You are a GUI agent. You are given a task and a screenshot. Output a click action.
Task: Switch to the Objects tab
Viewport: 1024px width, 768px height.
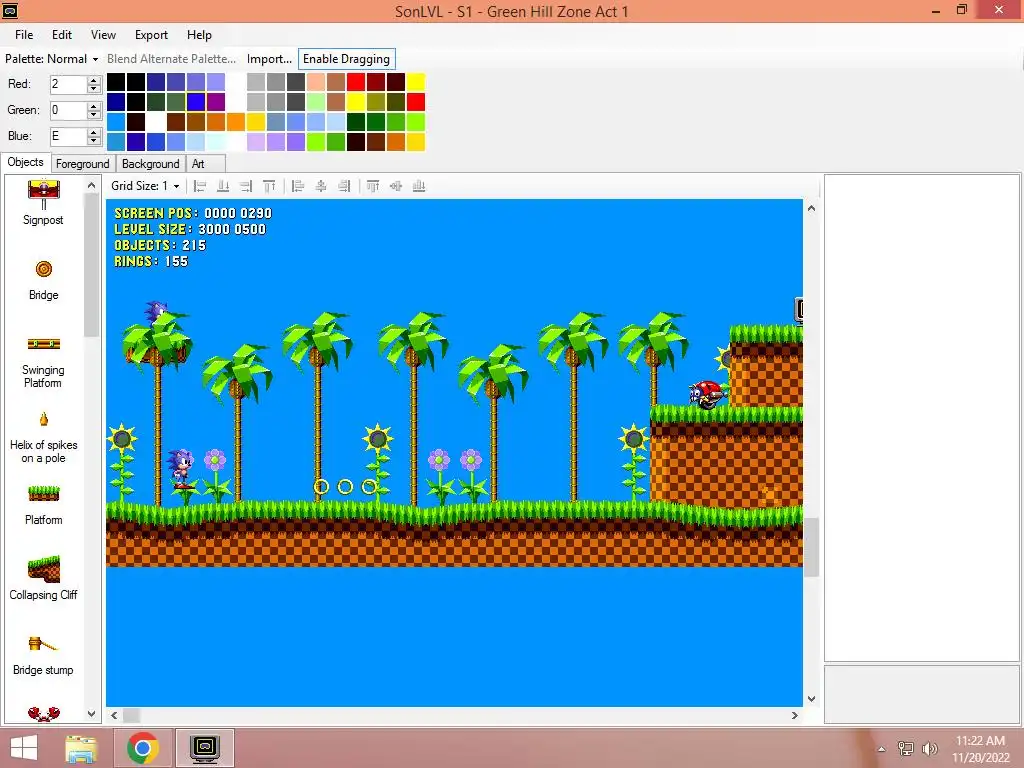pos(25,162)
